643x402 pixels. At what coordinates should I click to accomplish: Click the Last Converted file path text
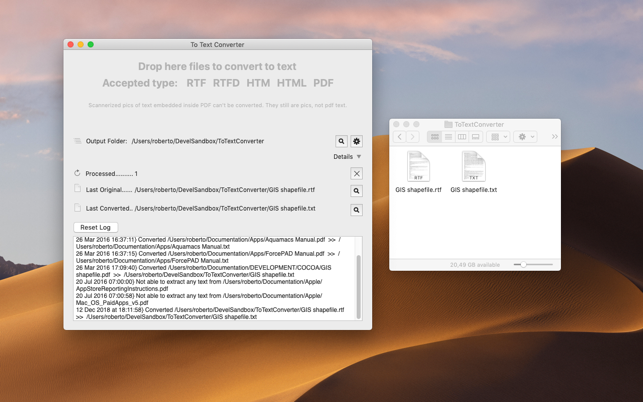[225, 208]
